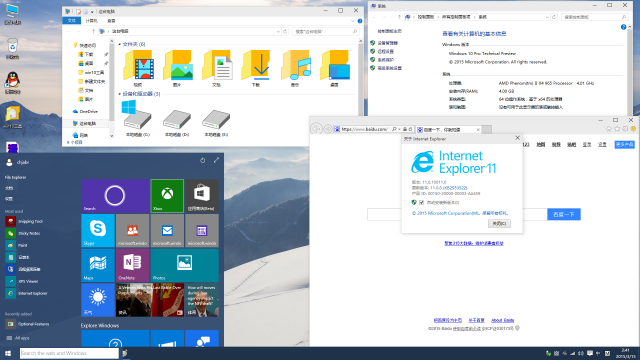640x360 pixels.
Task: Launch the green Xbox tile
Action: pos(167,196)
